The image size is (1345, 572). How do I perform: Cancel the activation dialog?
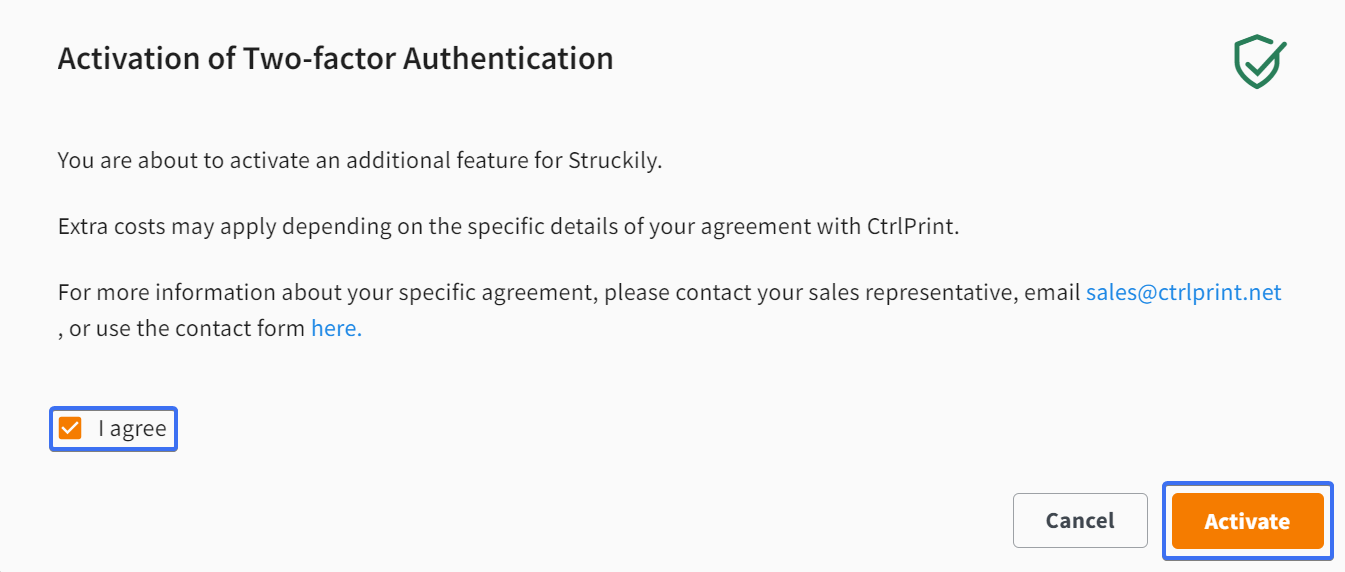[x=1080, y=520]
